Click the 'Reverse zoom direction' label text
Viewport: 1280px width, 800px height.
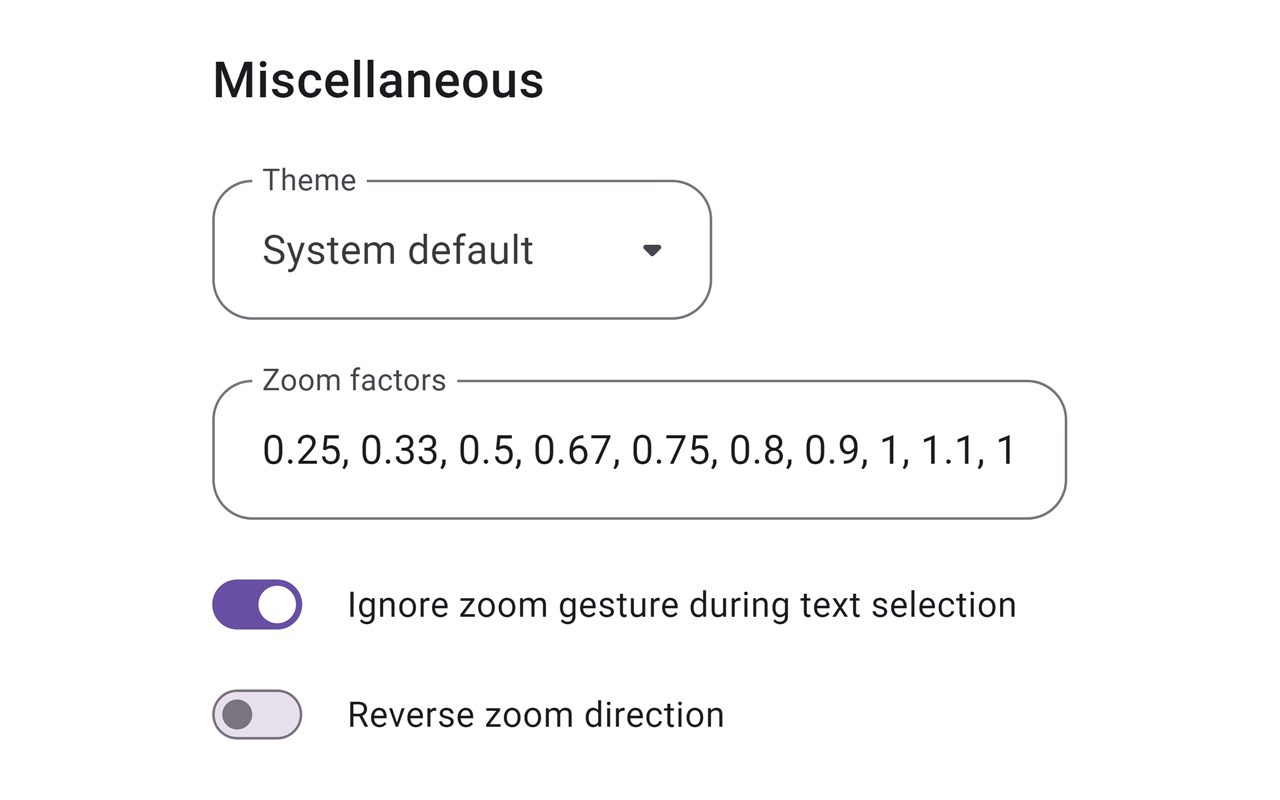click(x=535, y=715)
